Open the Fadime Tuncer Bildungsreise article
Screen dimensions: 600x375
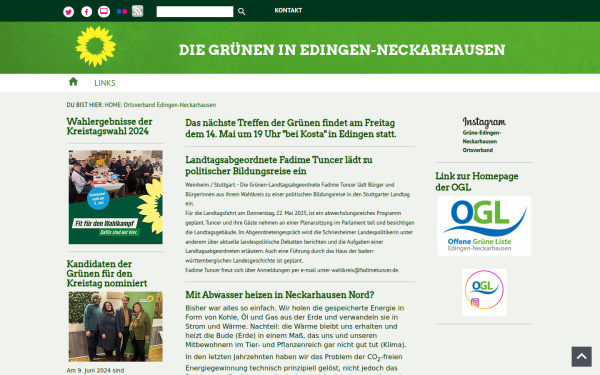[279, 165]
